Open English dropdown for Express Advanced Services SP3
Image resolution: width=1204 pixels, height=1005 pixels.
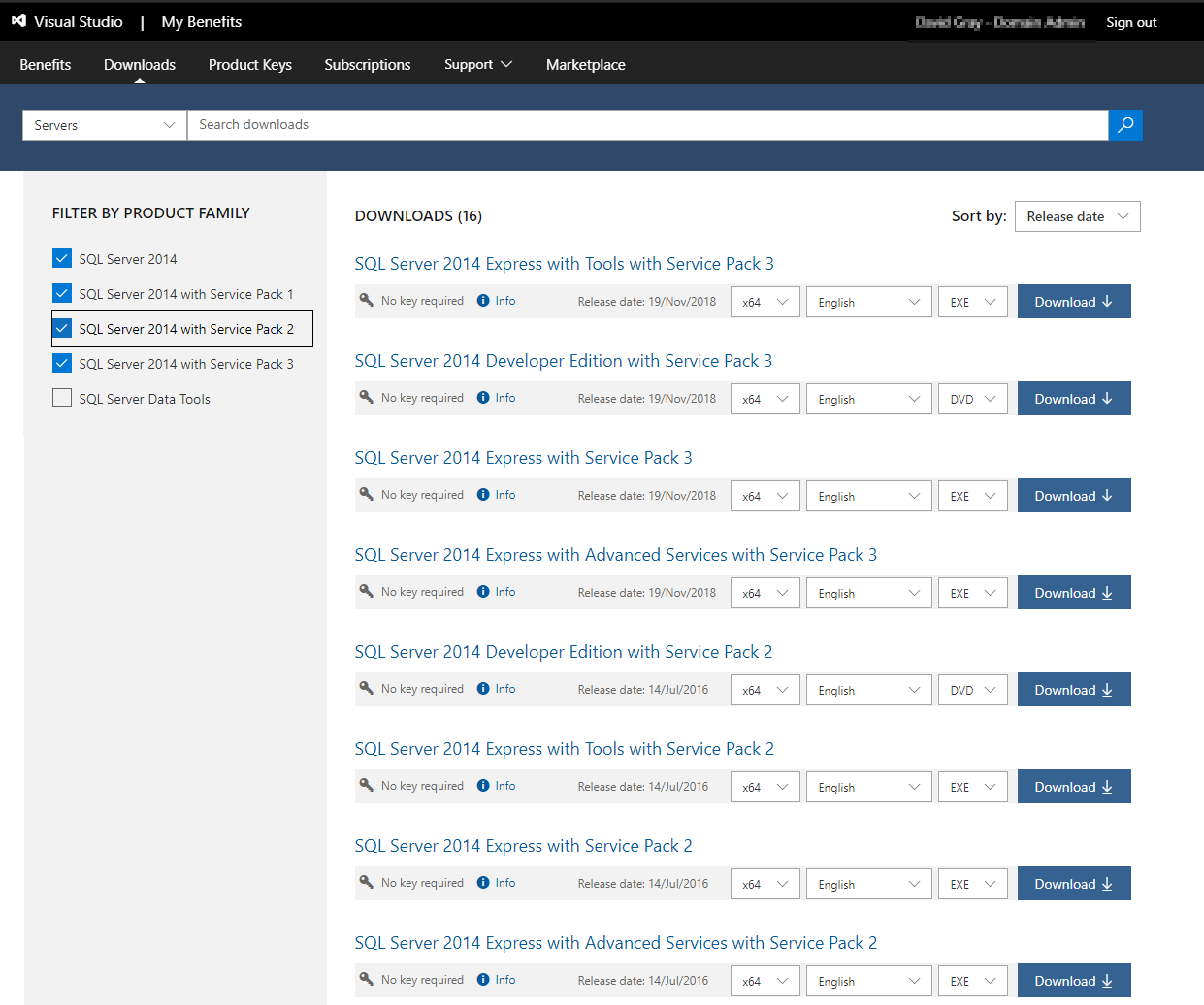pos(869,593)
